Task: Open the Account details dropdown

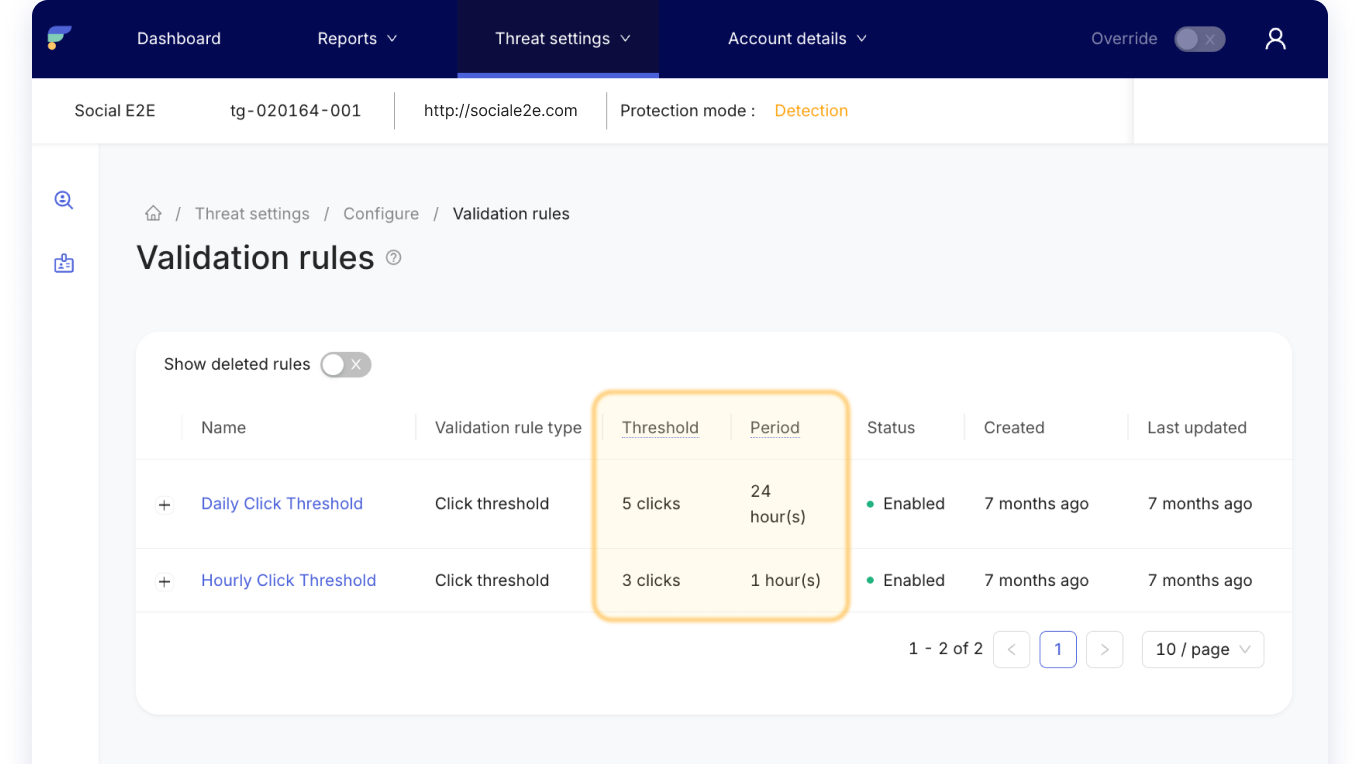Action: 797,38
